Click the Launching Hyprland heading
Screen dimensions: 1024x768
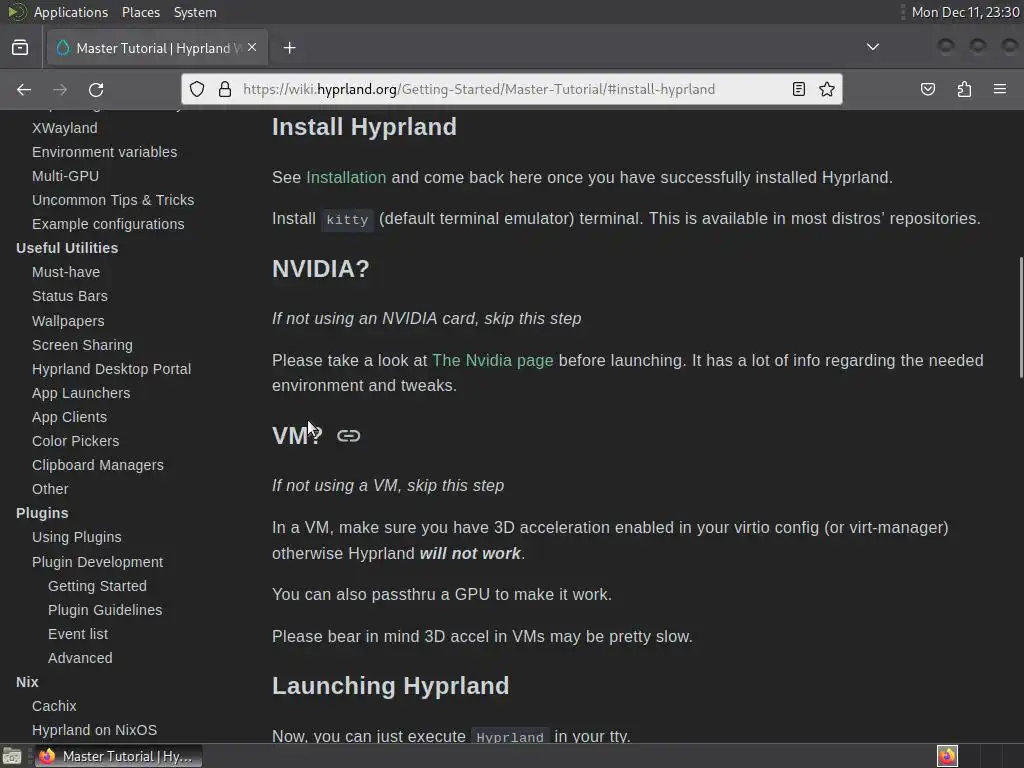click(391, 686)
